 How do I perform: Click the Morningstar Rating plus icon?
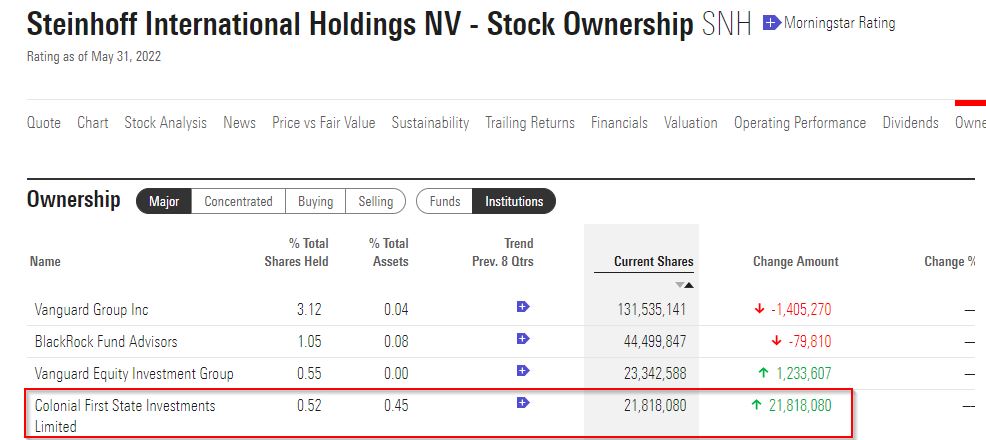[x=772, y=22]
